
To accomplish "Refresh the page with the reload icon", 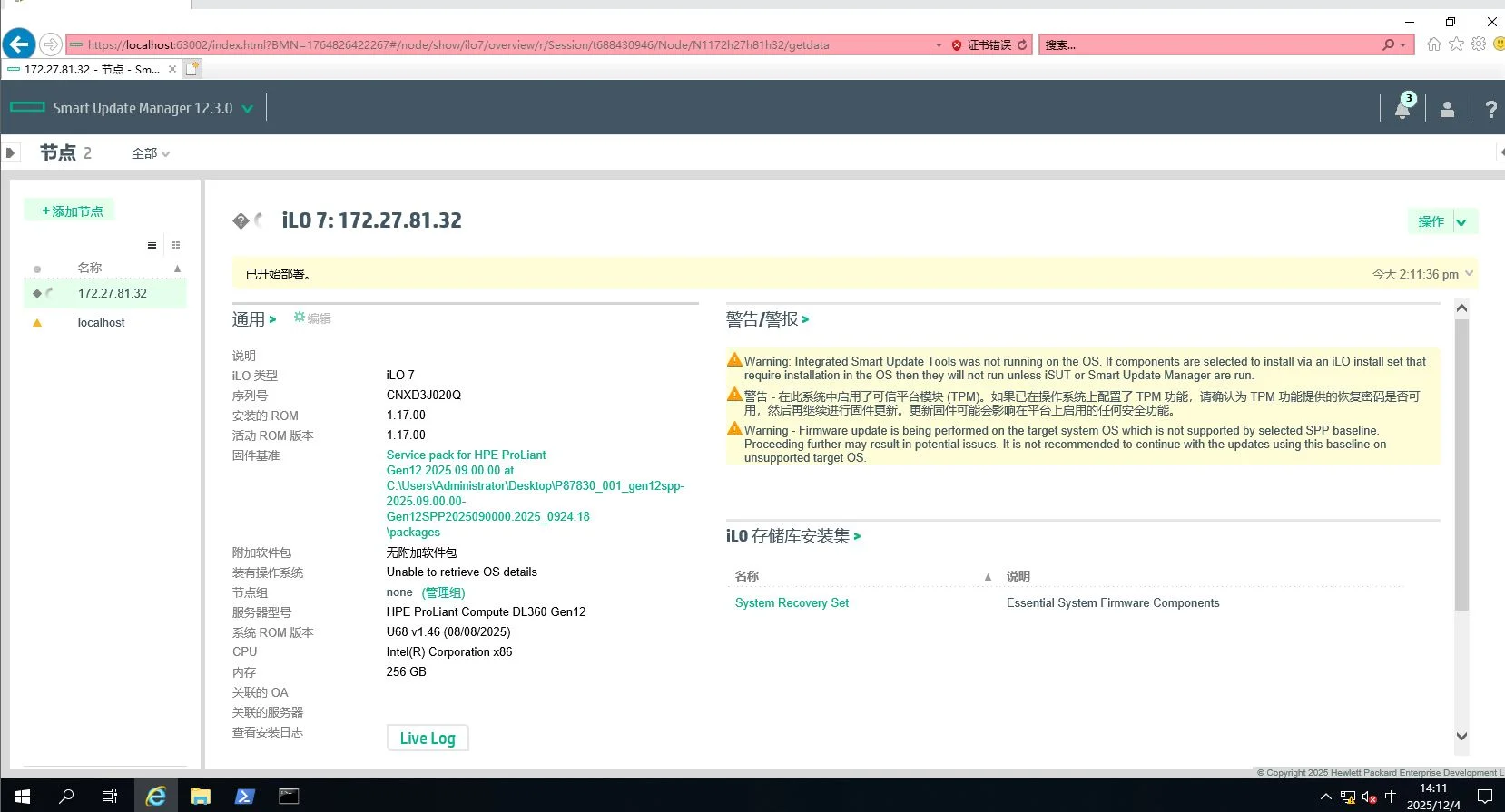I will coord(1022,44).
